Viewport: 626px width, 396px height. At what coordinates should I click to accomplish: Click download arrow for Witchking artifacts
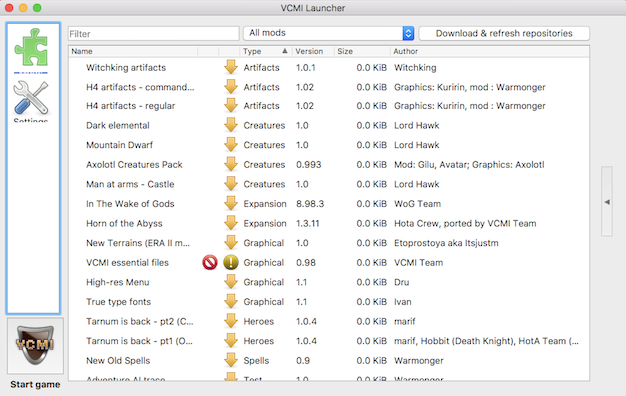click(x=231, y=67)
